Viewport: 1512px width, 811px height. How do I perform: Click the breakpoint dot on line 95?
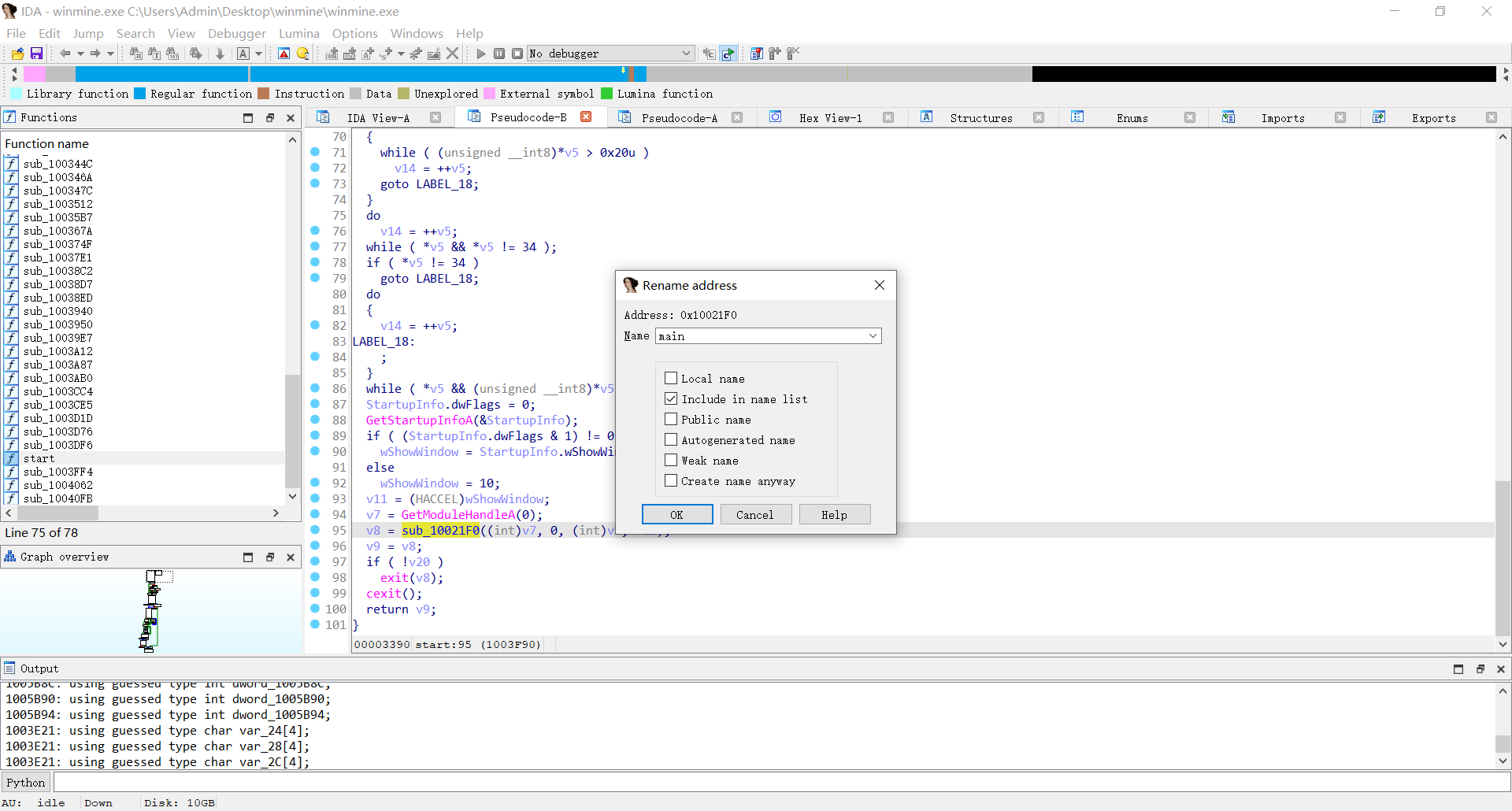tap(315, 530)
